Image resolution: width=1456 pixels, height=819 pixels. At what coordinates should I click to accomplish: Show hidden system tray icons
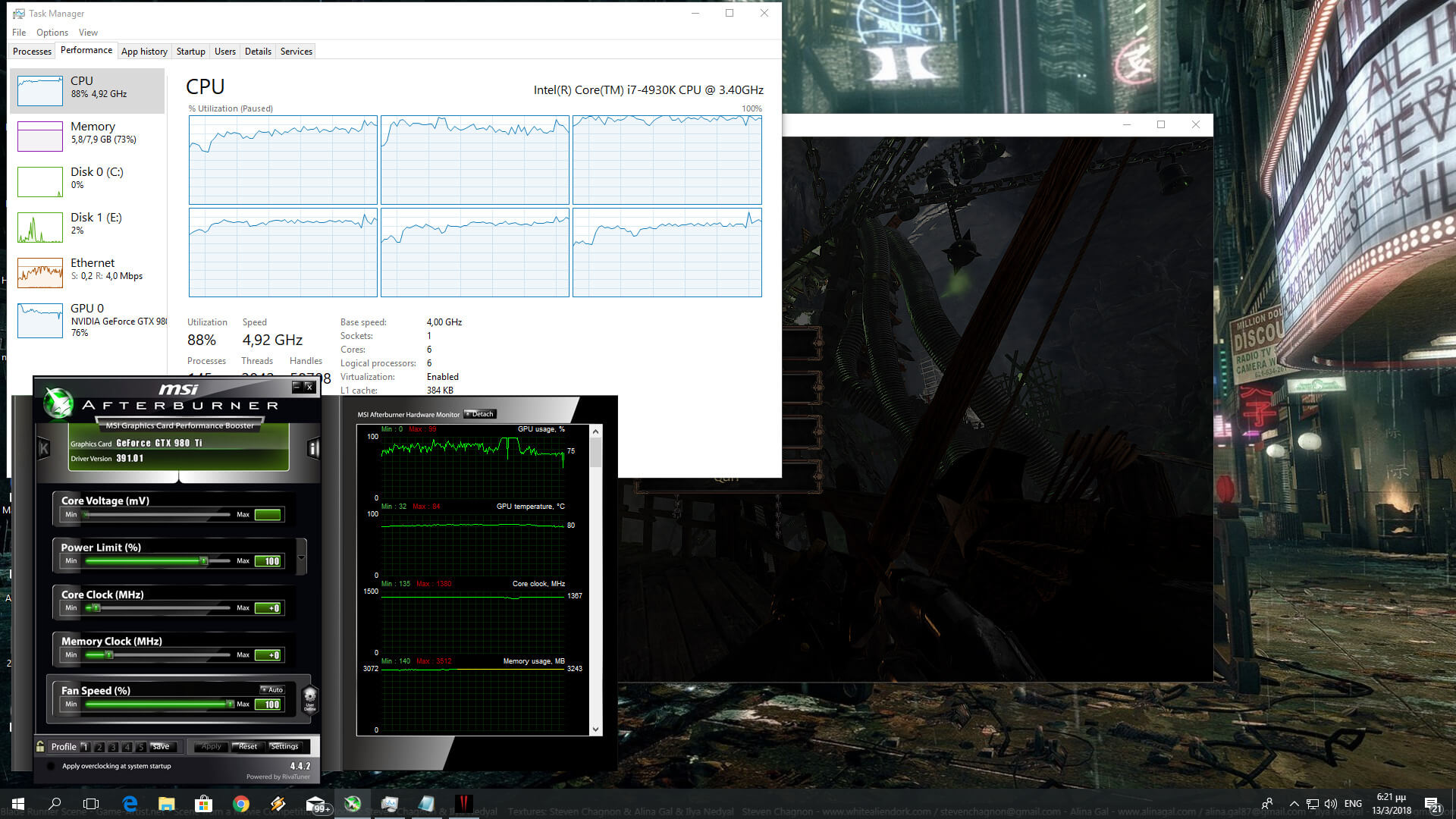coord(1294,804)
